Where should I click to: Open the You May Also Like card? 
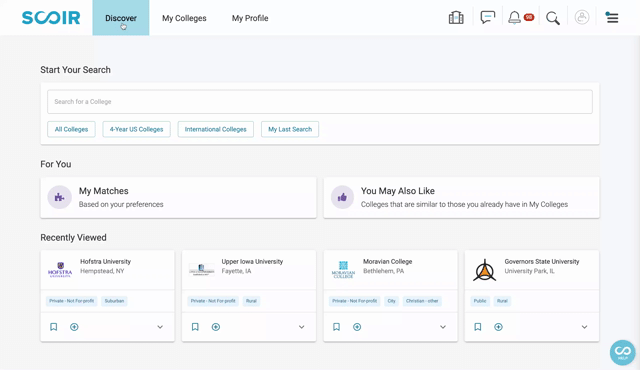point(462,197)
